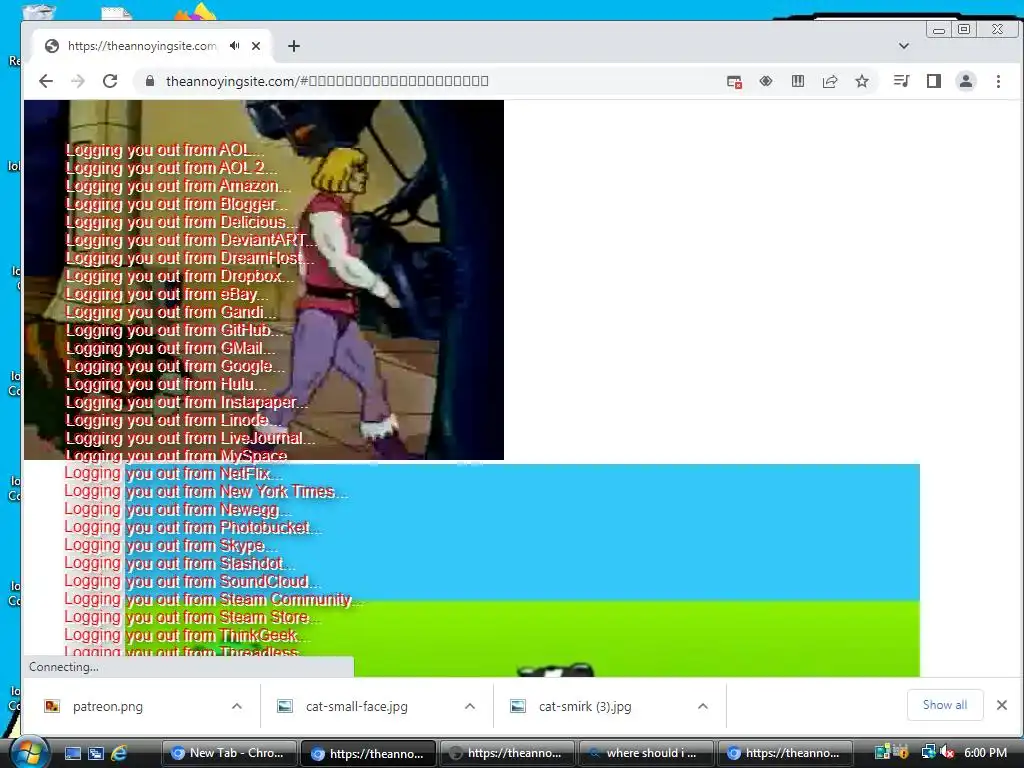Open the Chrome profile avatar menu

click(x=966, y=81)
